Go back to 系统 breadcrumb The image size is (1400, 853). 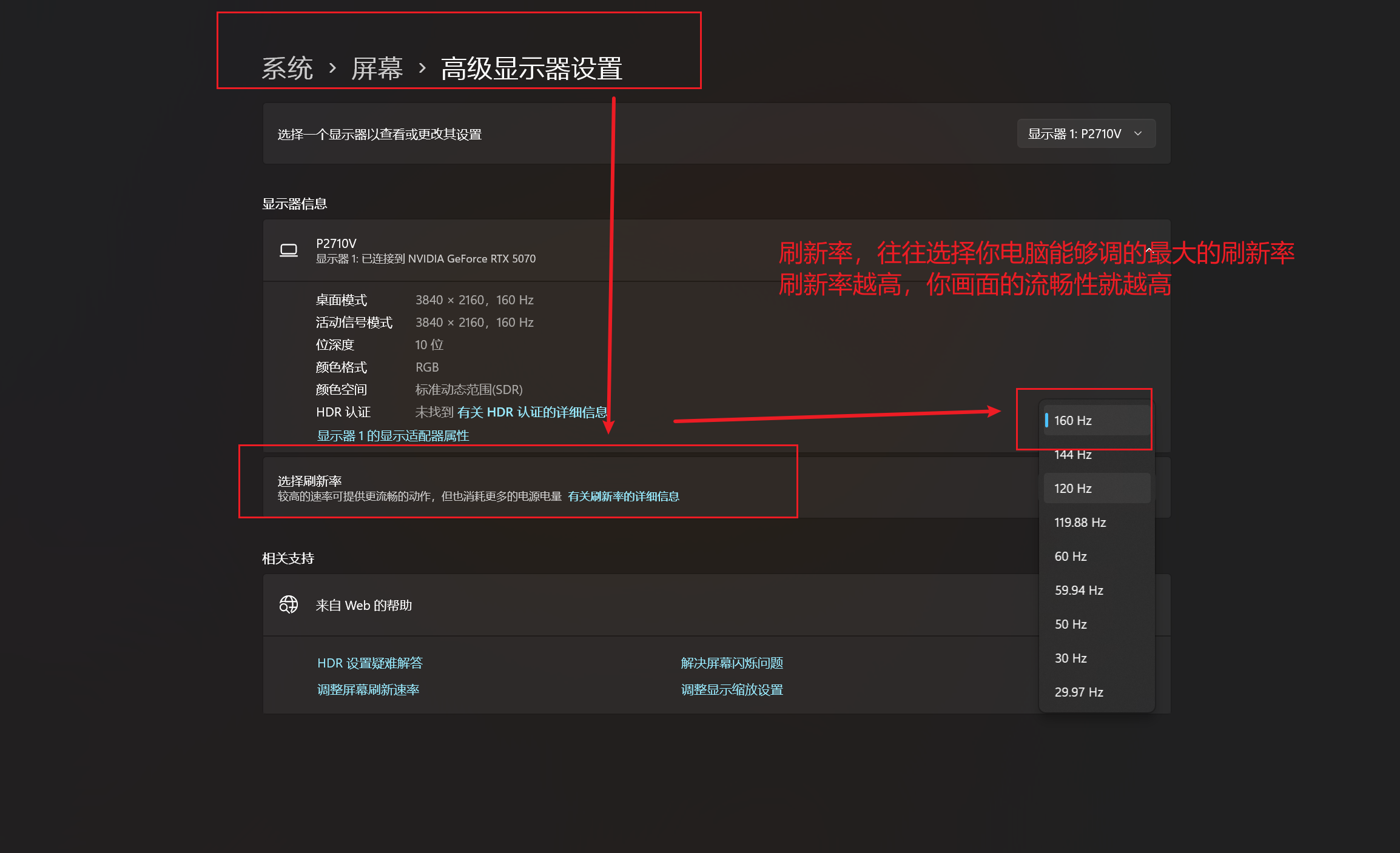click(288, 69)
